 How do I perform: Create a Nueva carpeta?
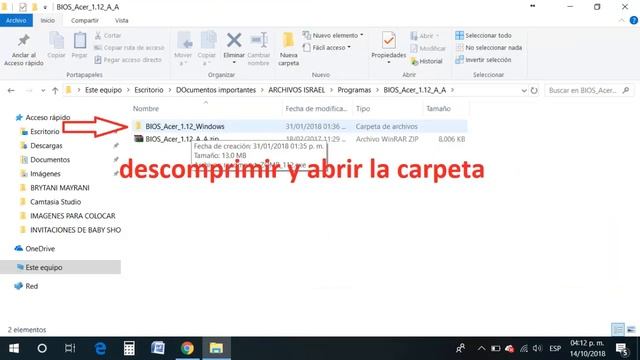click(288, 49)
